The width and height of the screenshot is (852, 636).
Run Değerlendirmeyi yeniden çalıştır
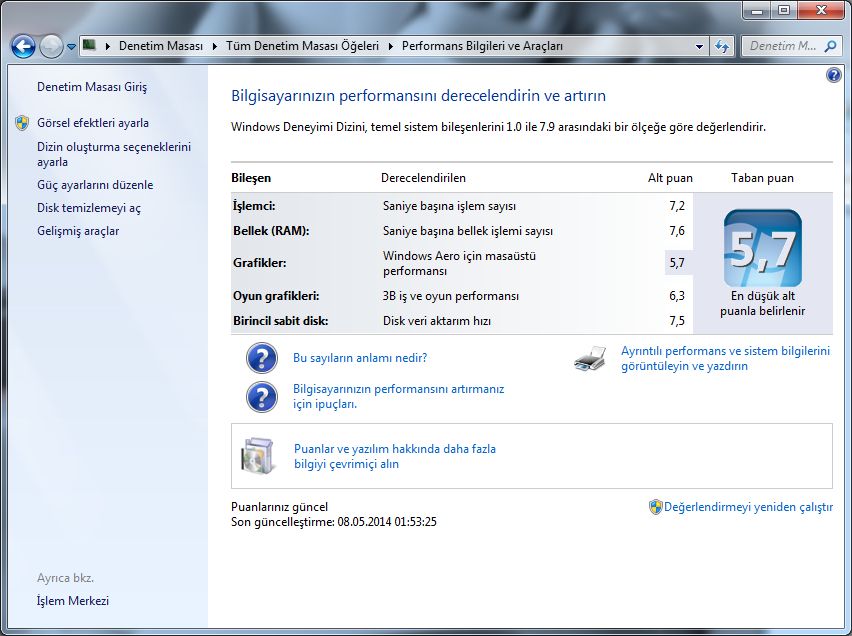click(x=748, y=507)
